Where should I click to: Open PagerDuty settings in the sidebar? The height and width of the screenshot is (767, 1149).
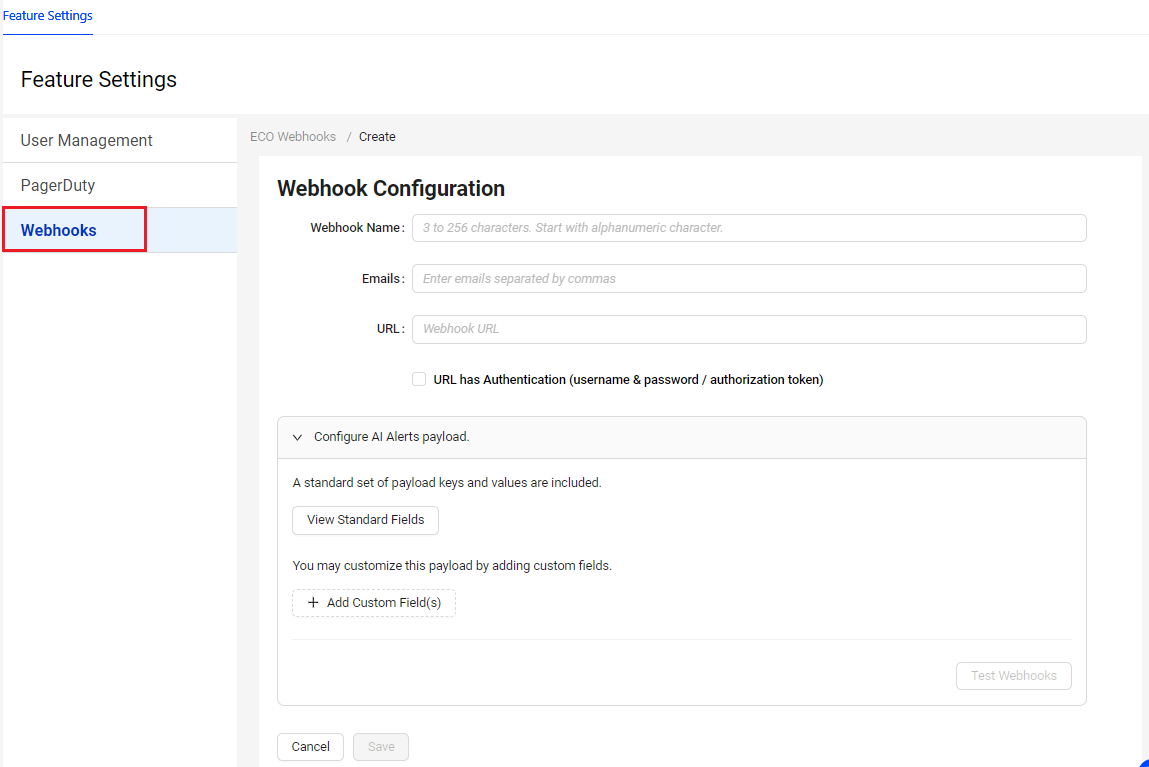click(x=58, y=185)
